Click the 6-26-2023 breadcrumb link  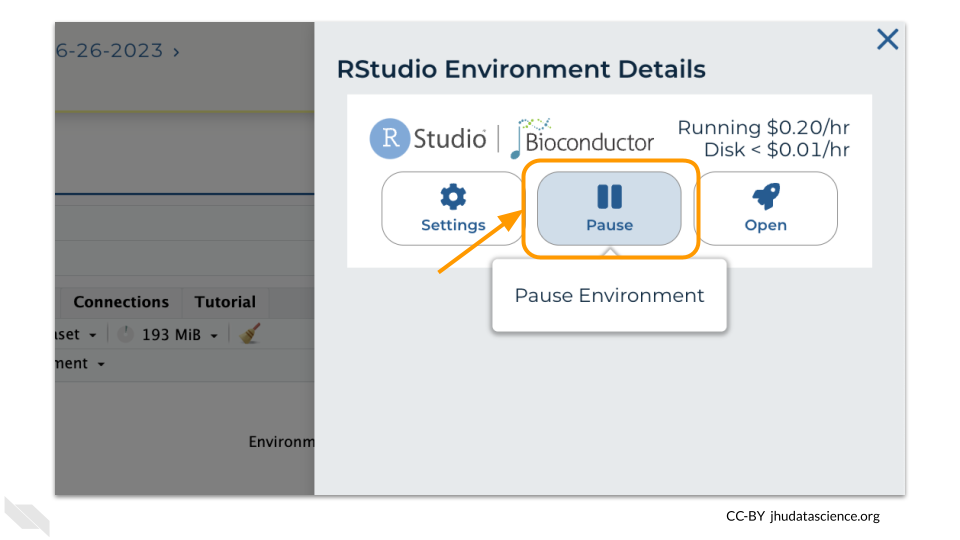(110, 51)
